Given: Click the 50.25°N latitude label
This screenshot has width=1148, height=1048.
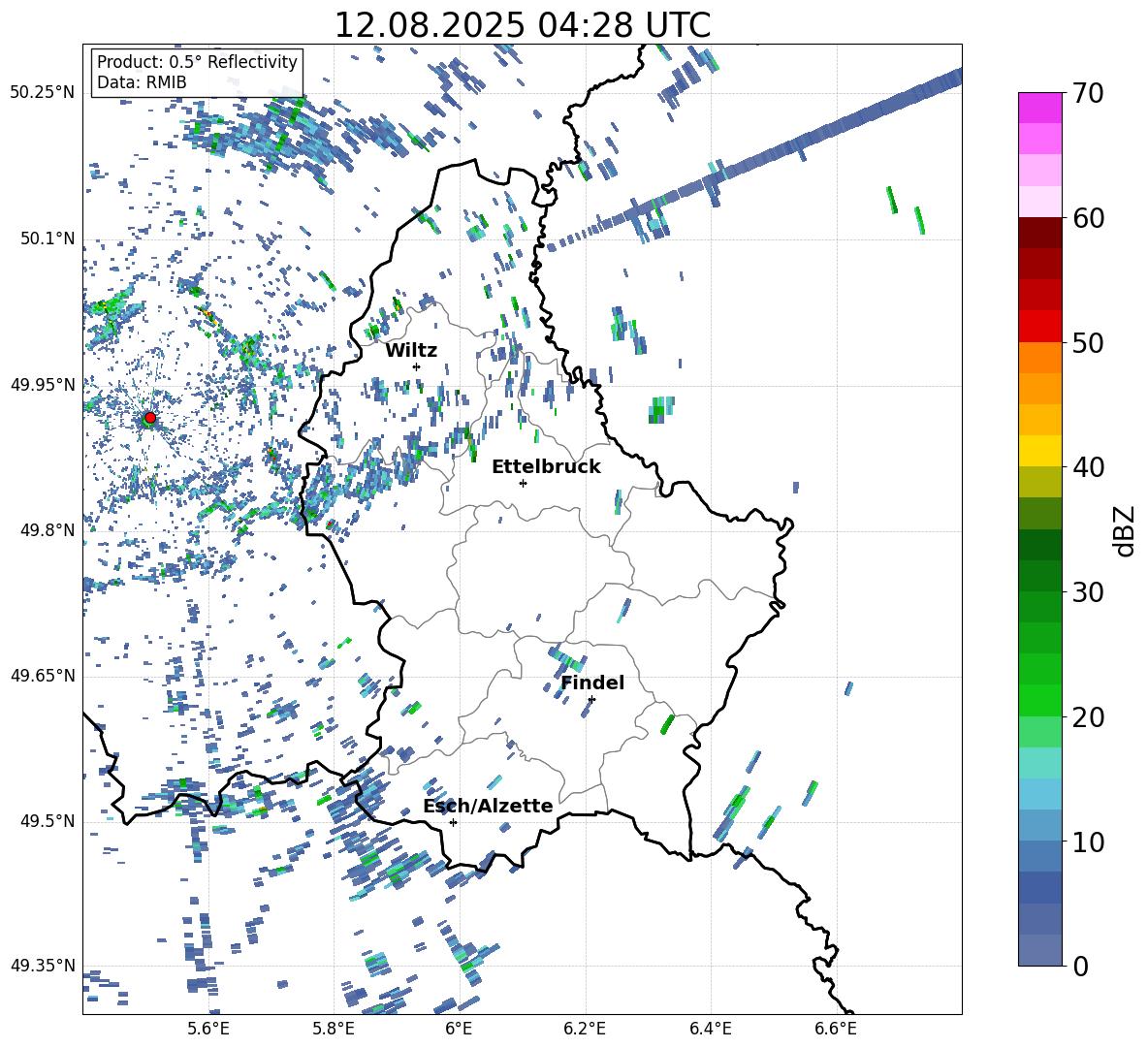Looking at the screenshot, I should 43,93.
